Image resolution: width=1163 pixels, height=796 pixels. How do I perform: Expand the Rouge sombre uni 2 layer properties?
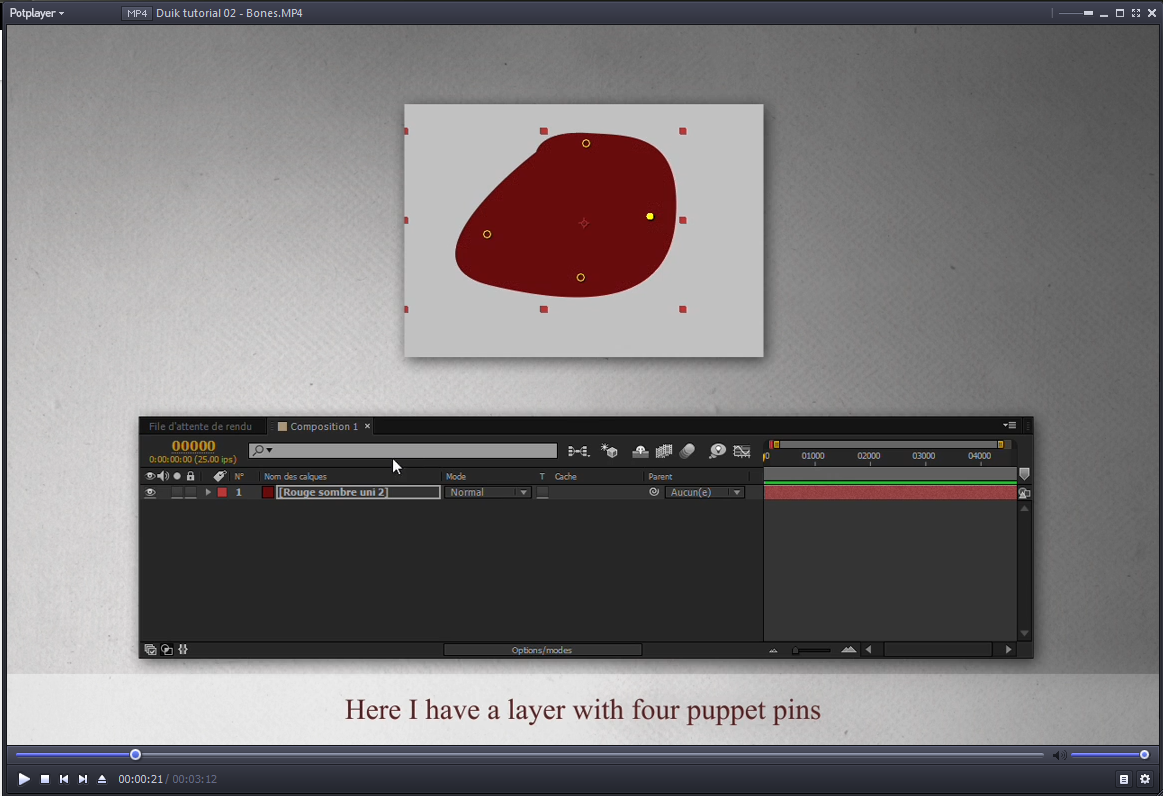pyautogui.click(x=208, y=492)
